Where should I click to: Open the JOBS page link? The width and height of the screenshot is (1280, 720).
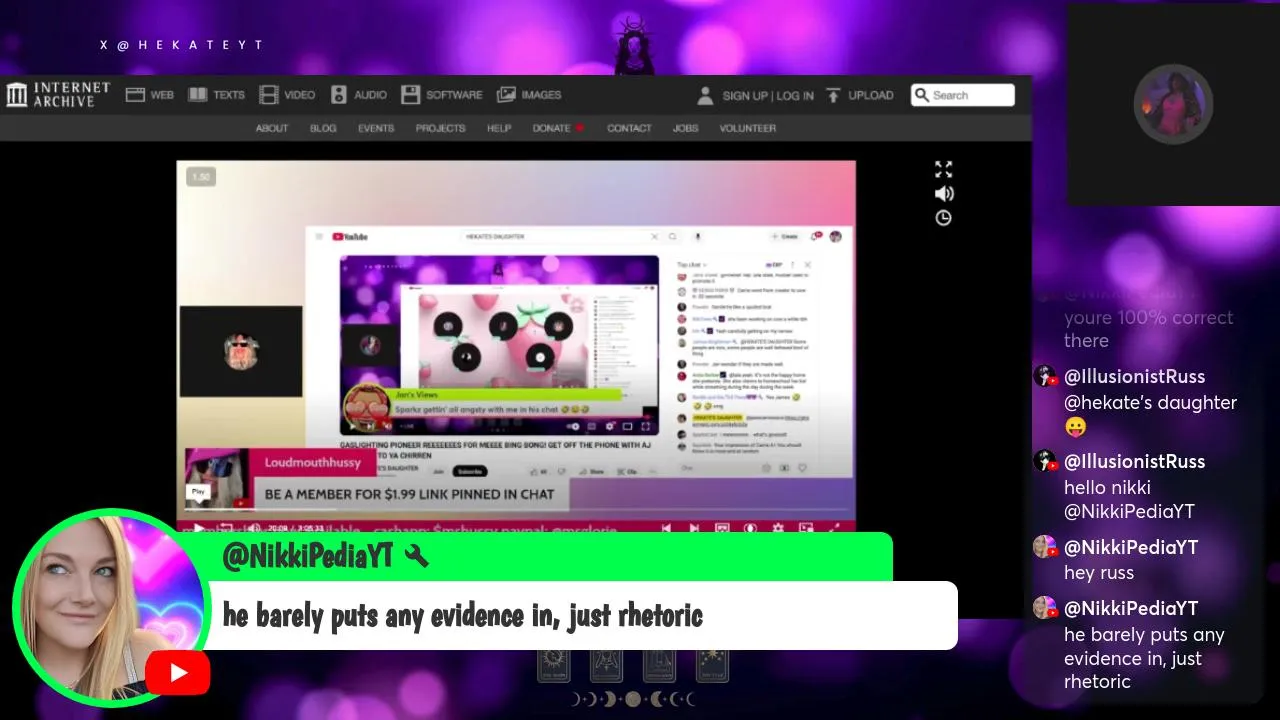pos(685,128)
